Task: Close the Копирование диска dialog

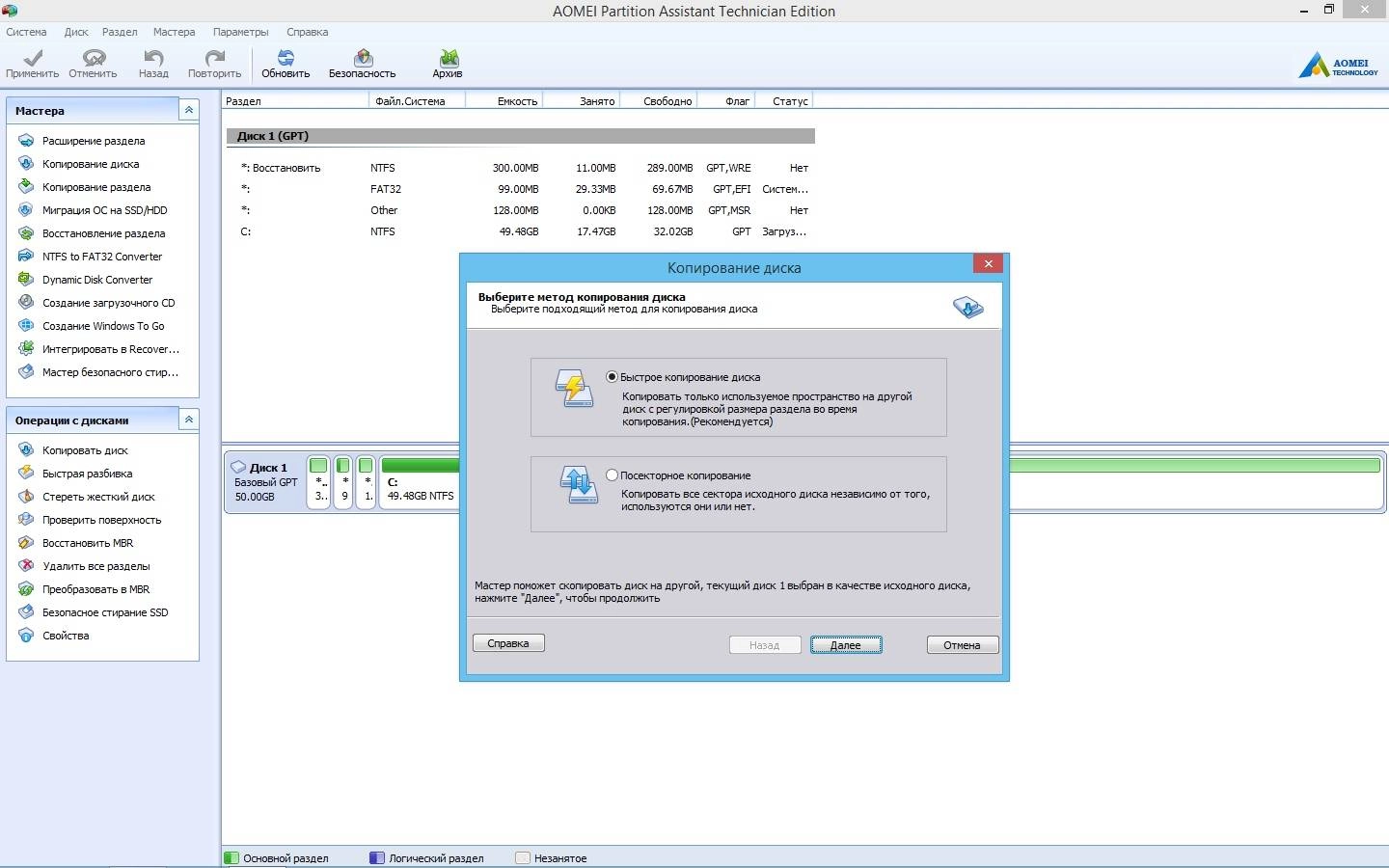Action: coord(988,263)
